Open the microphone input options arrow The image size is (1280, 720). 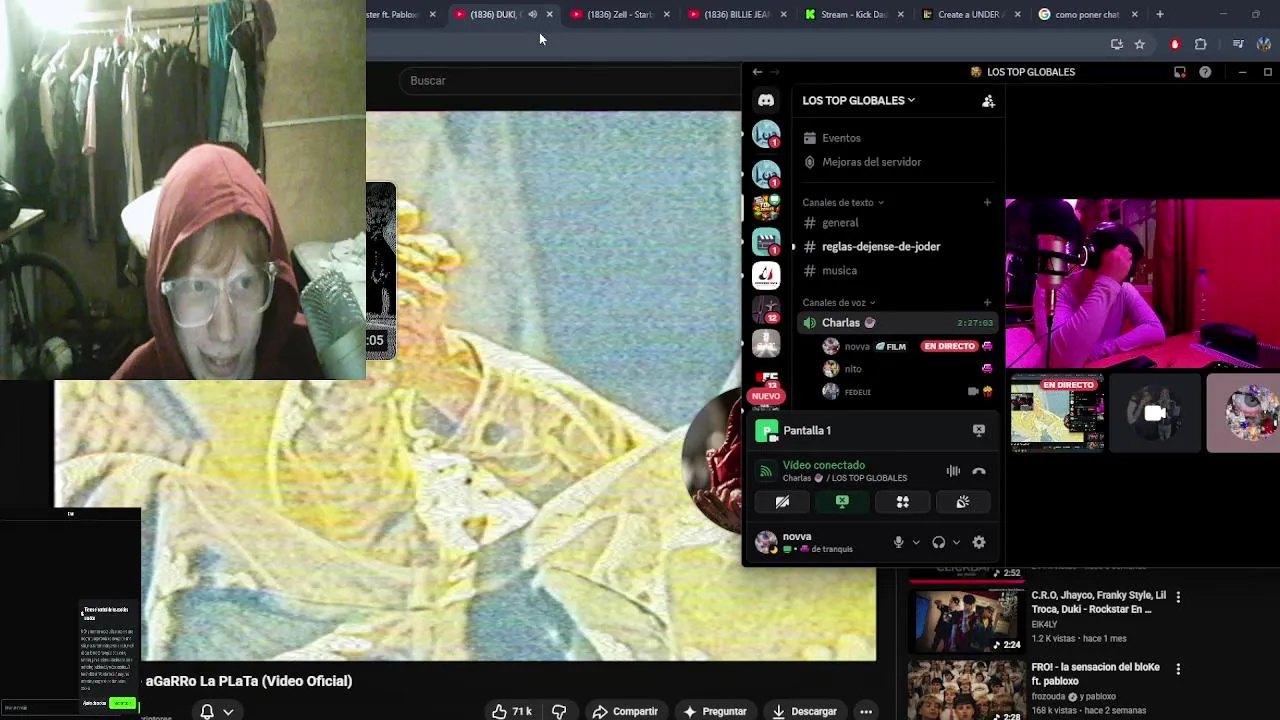[915, 542]
